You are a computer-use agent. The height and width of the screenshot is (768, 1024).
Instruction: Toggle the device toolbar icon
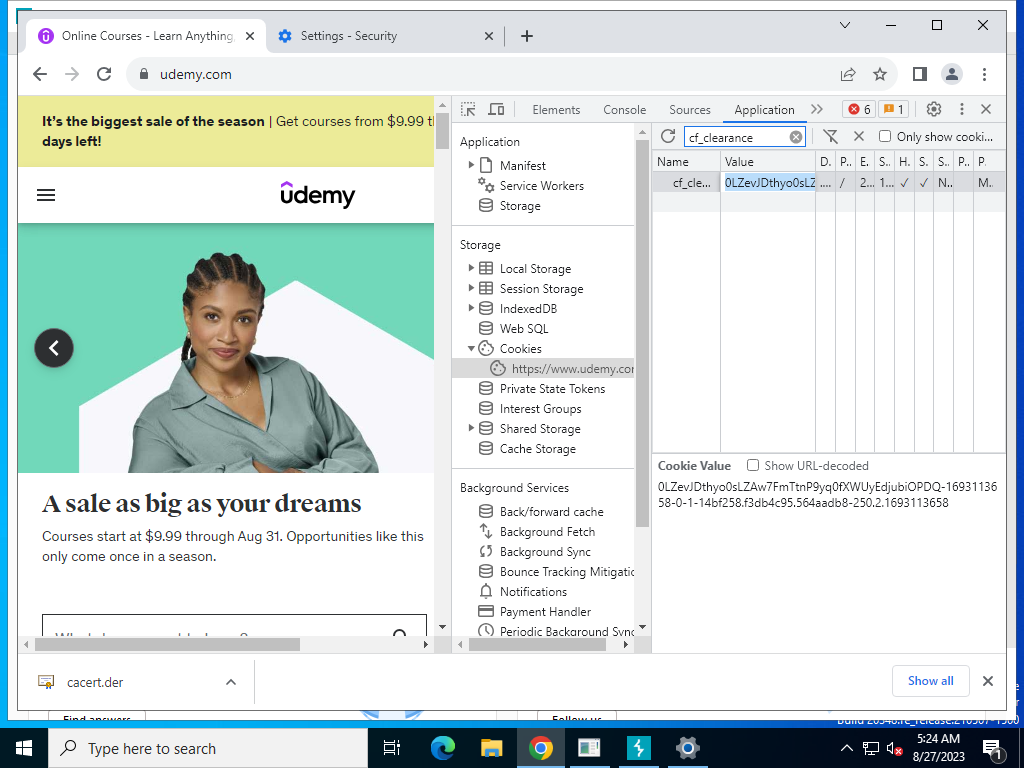pos(496,109)
